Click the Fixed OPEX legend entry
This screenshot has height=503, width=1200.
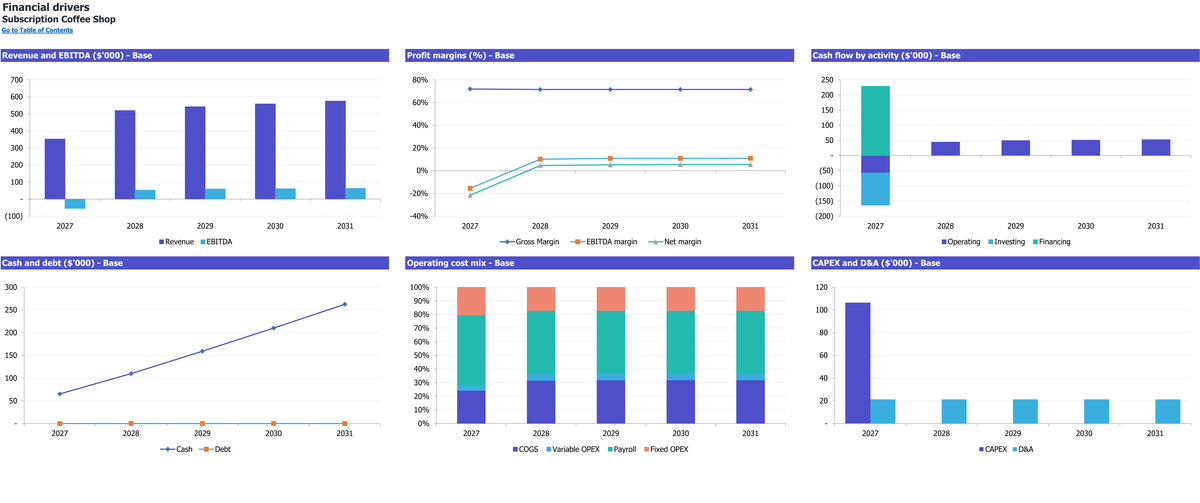[x=666, y=450]
